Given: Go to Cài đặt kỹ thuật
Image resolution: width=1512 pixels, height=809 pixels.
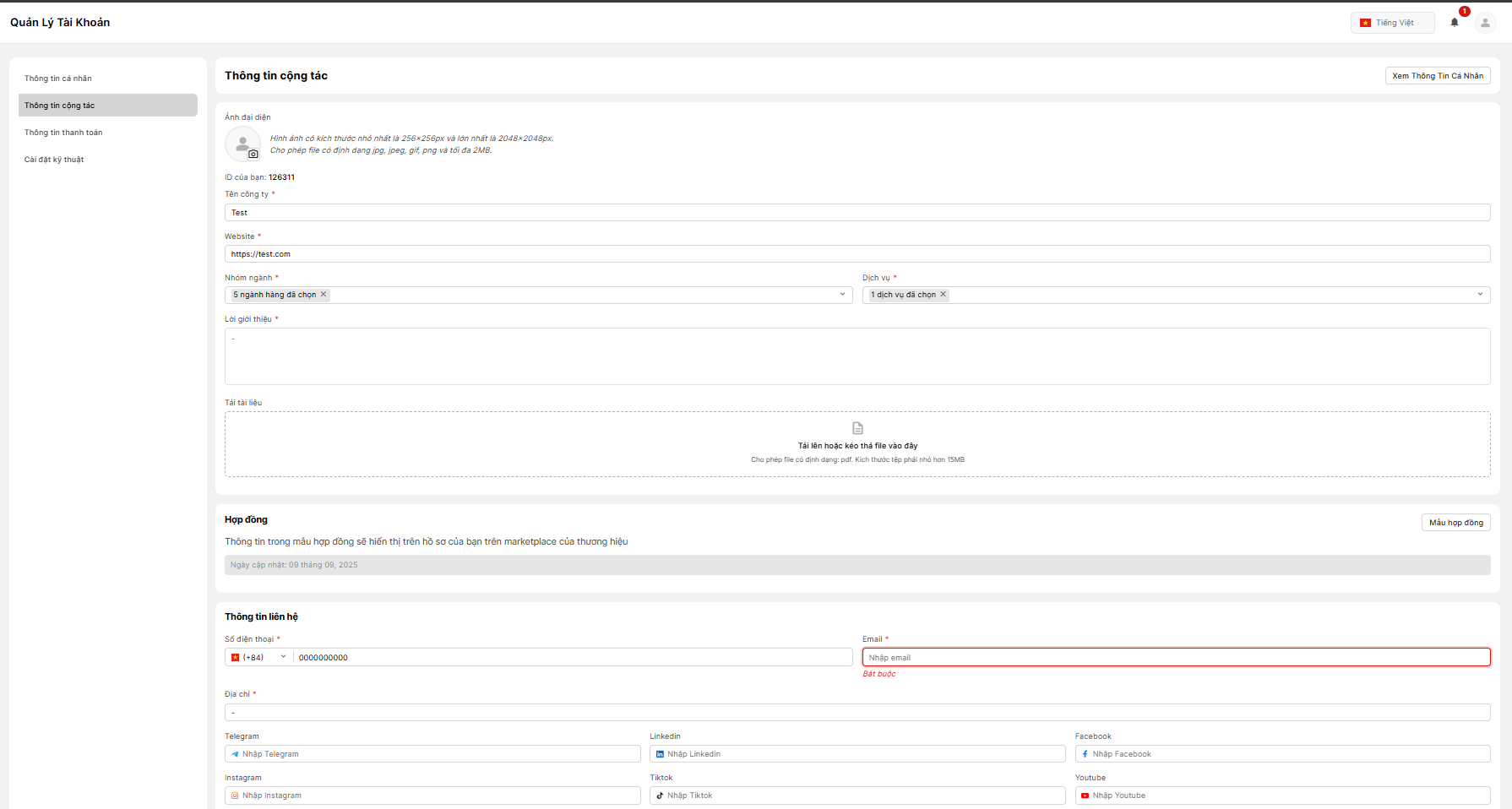Looking at the screenshot, I should pyautogui.click(x=54, y=160).
